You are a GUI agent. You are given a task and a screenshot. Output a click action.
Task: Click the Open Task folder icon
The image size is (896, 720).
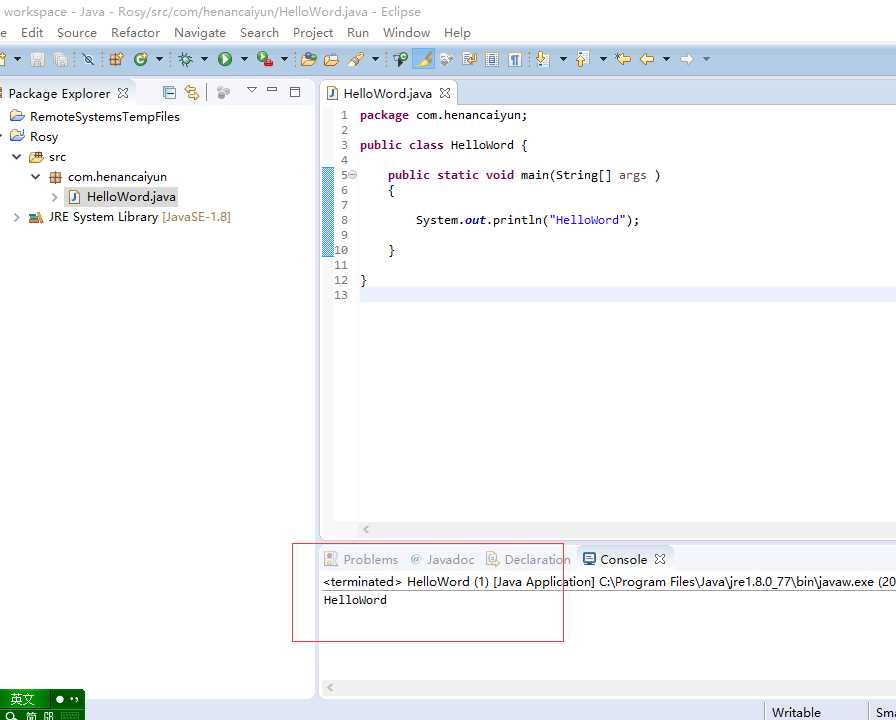click(x=331, y=59)
